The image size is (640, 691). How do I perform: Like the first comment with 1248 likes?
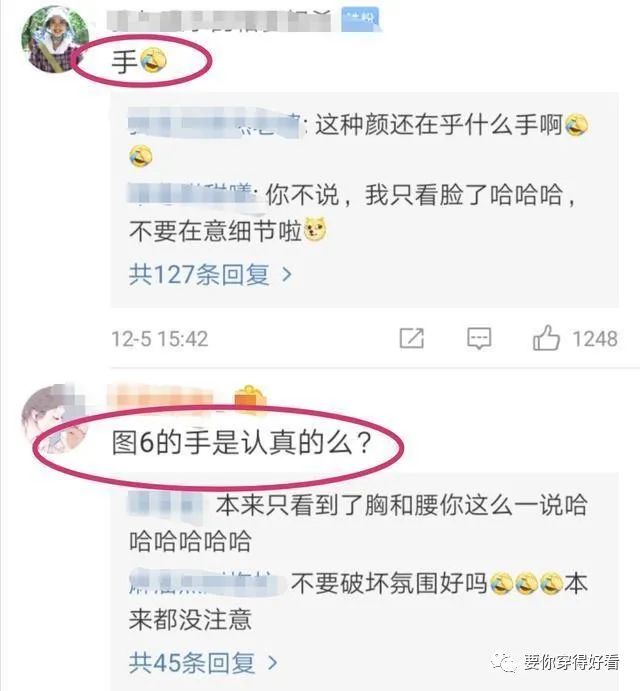(x=546, y=338)
